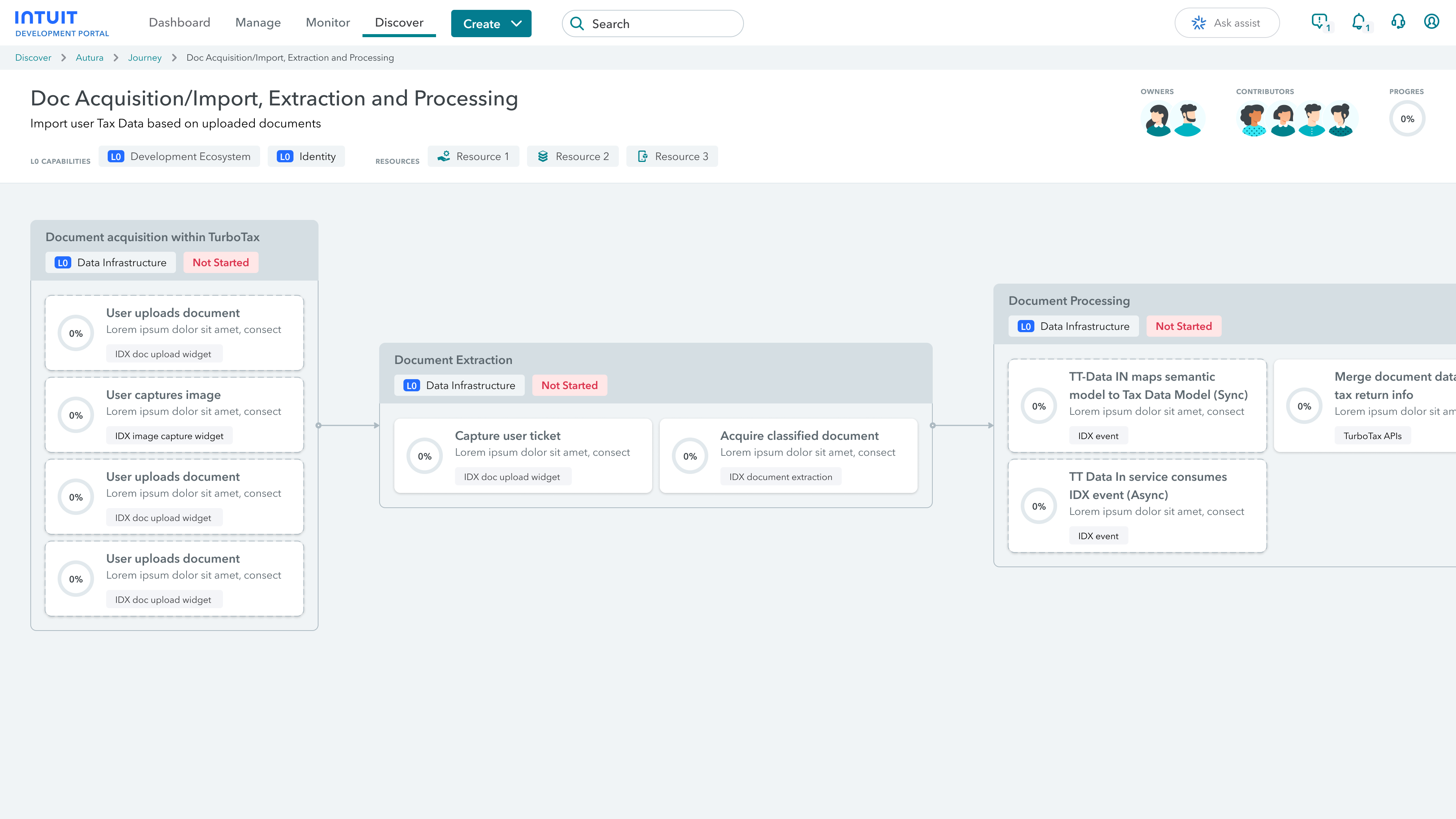Click the Resource 2 stack icon
This screenshot has width=1456, height=819.
tap(543, 157)
